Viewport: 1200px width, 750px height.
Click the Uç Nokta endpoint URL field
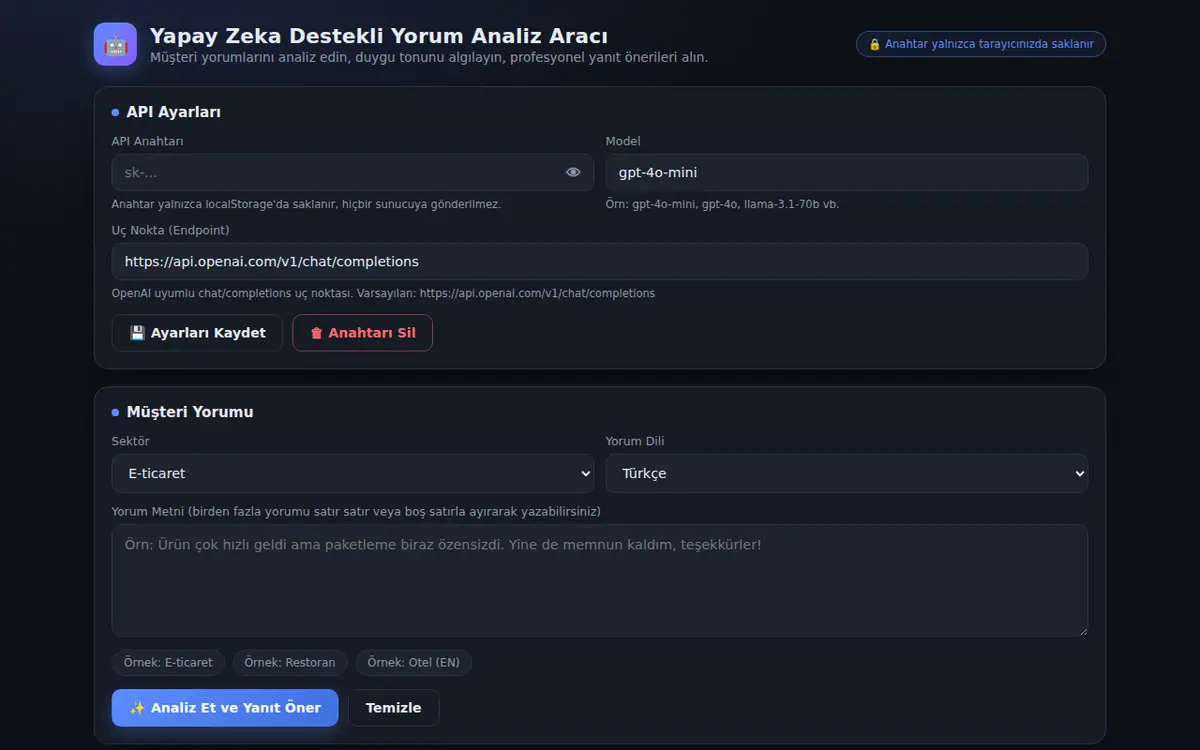(600, 261)
